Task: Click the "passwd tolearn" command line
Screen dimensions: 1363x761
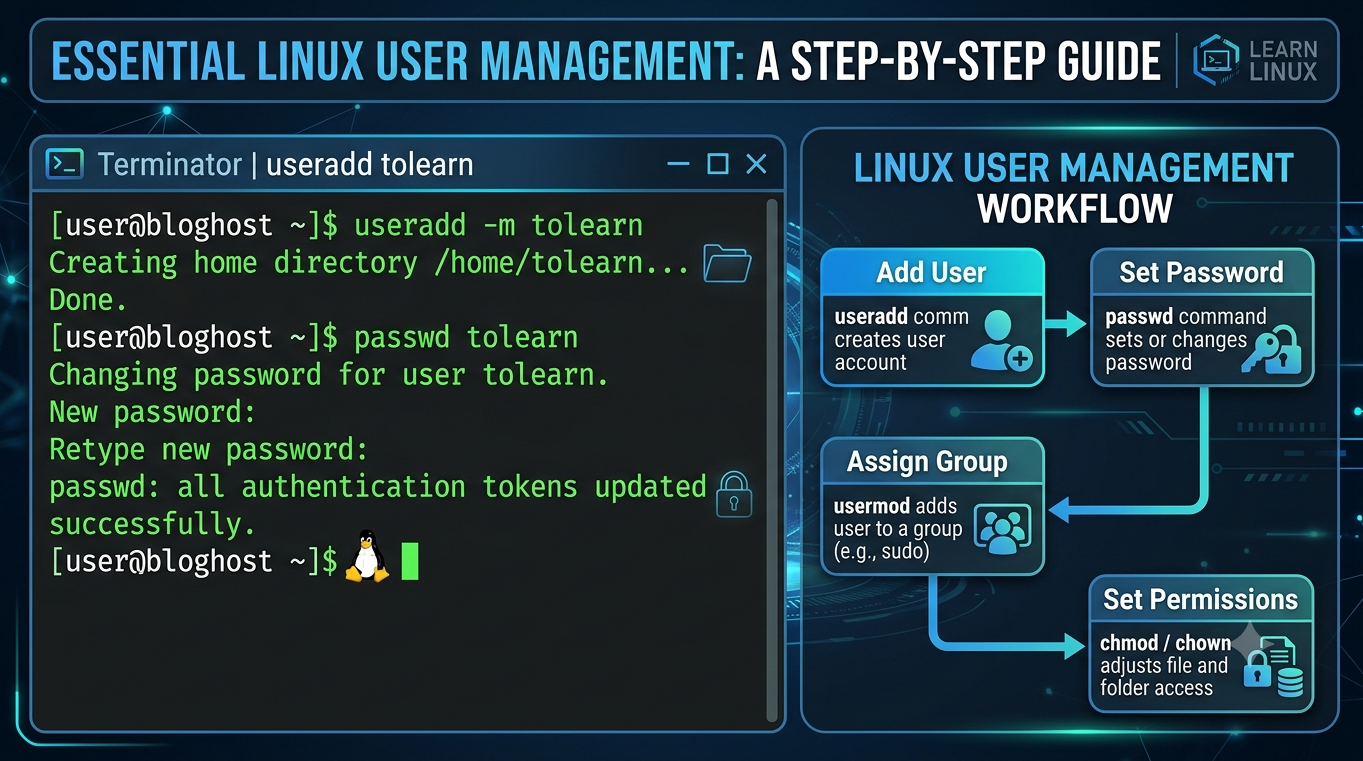Action: 314,337
